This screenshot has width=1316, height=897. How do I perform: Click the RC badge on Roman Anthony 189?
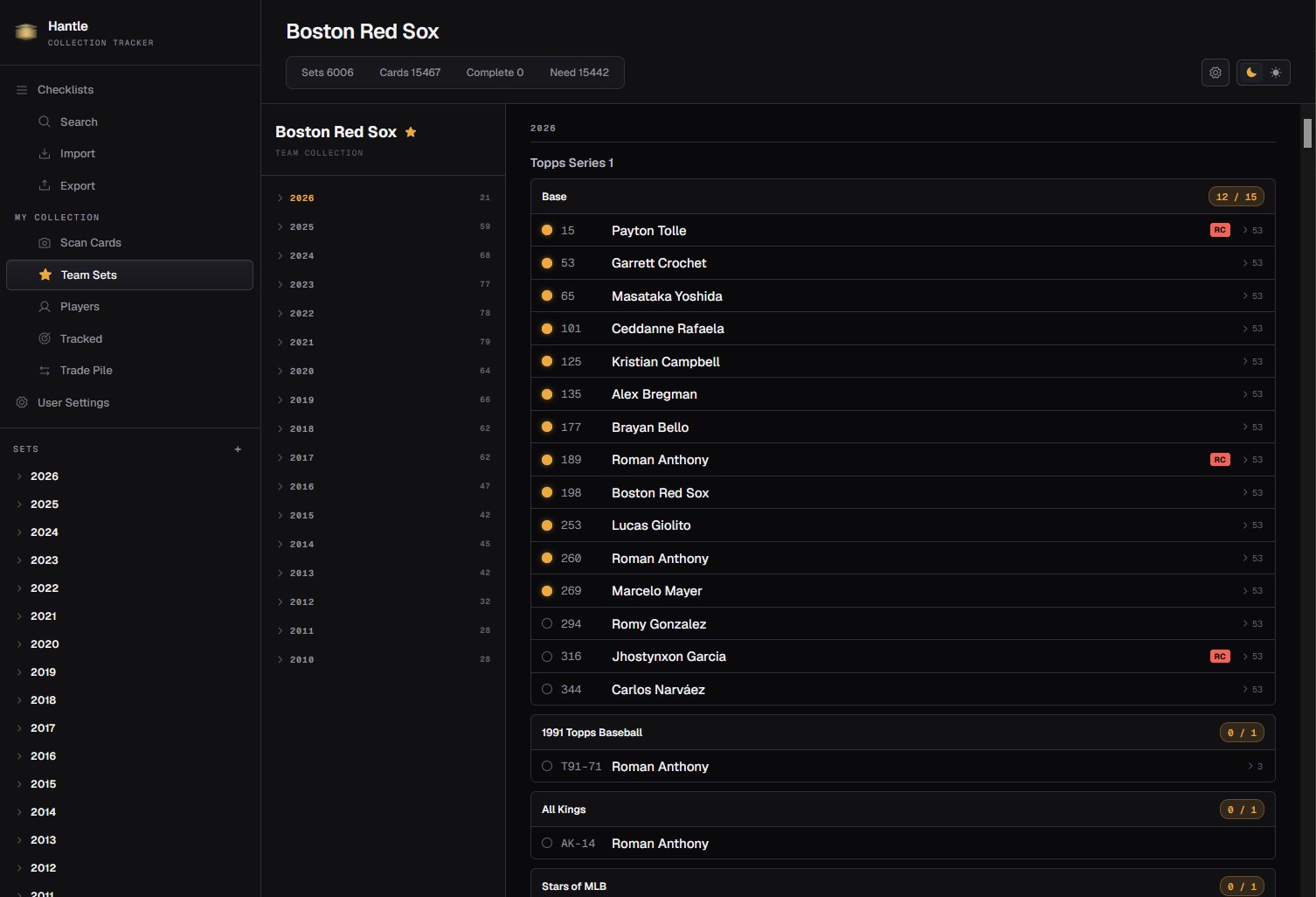(x=1220, y=460)
